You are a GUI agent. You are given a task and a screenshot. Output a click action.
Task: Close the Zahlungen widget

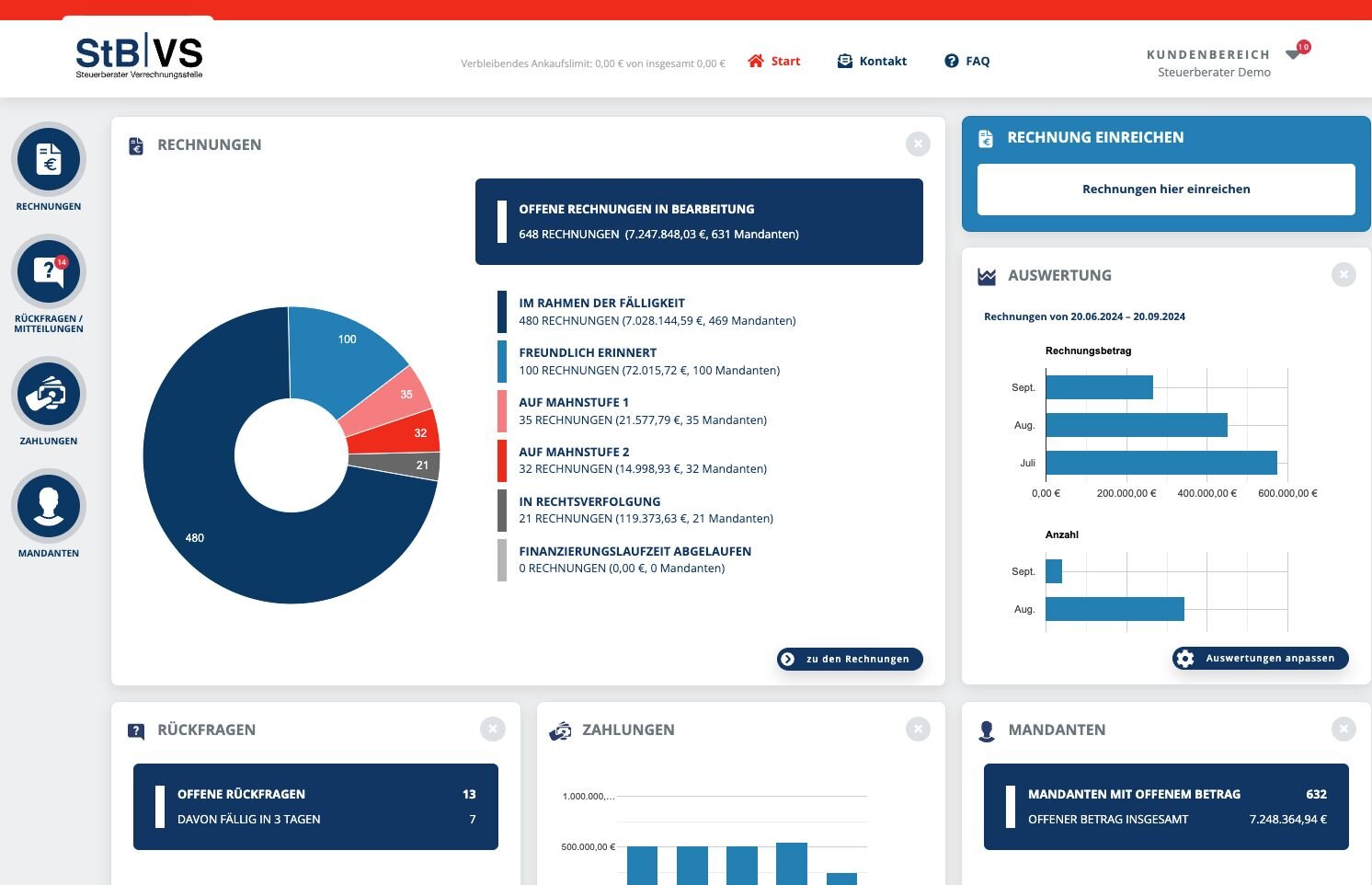click(917, 730)
